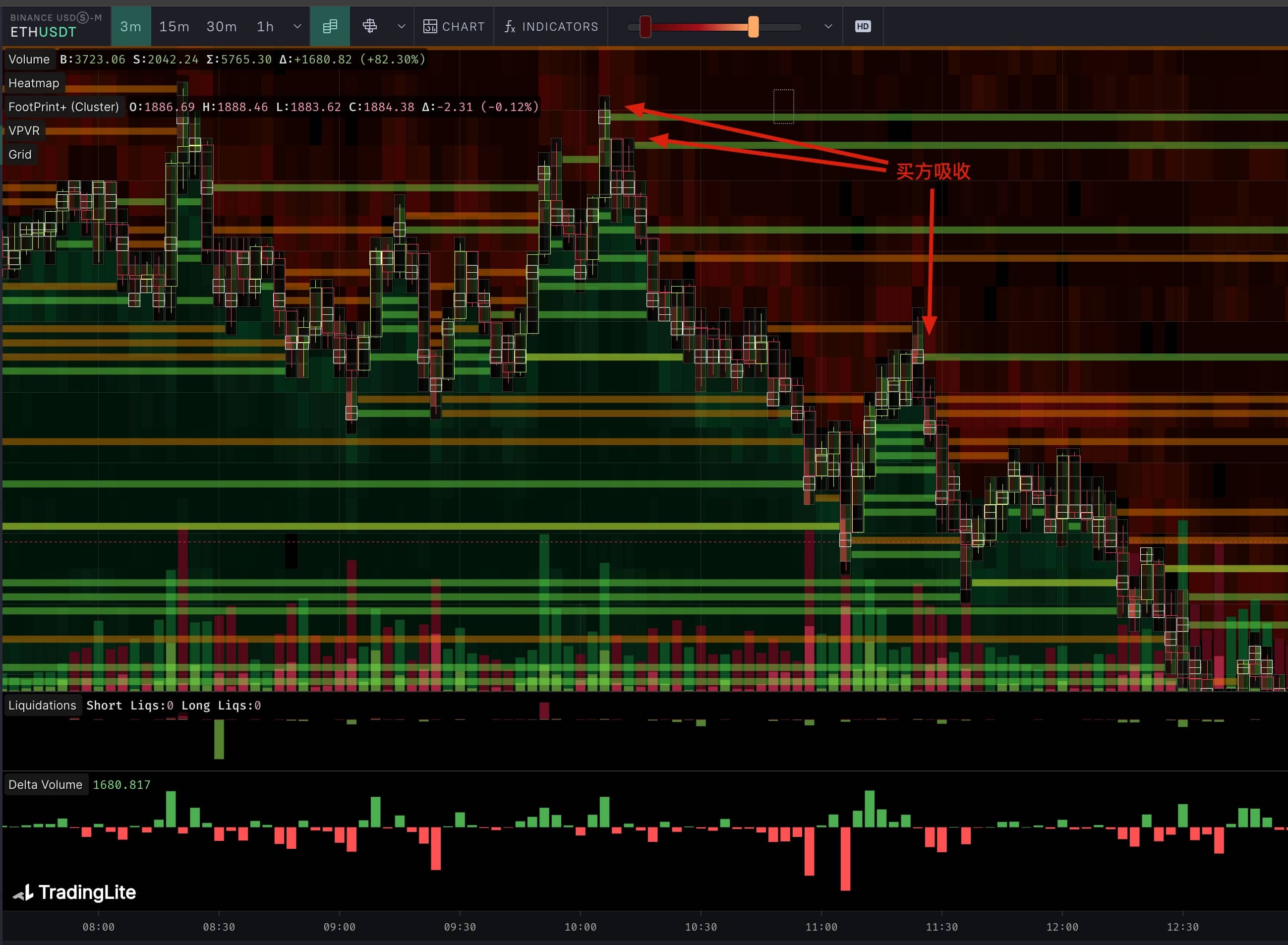Click the Liquidations pane label
The image size is (1288, 945).
tap(42, 706)
